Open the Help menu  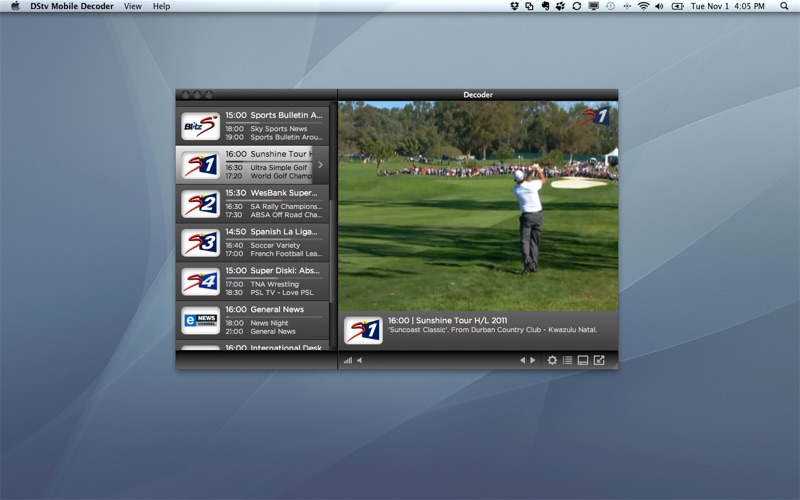(x=161, y=6)
